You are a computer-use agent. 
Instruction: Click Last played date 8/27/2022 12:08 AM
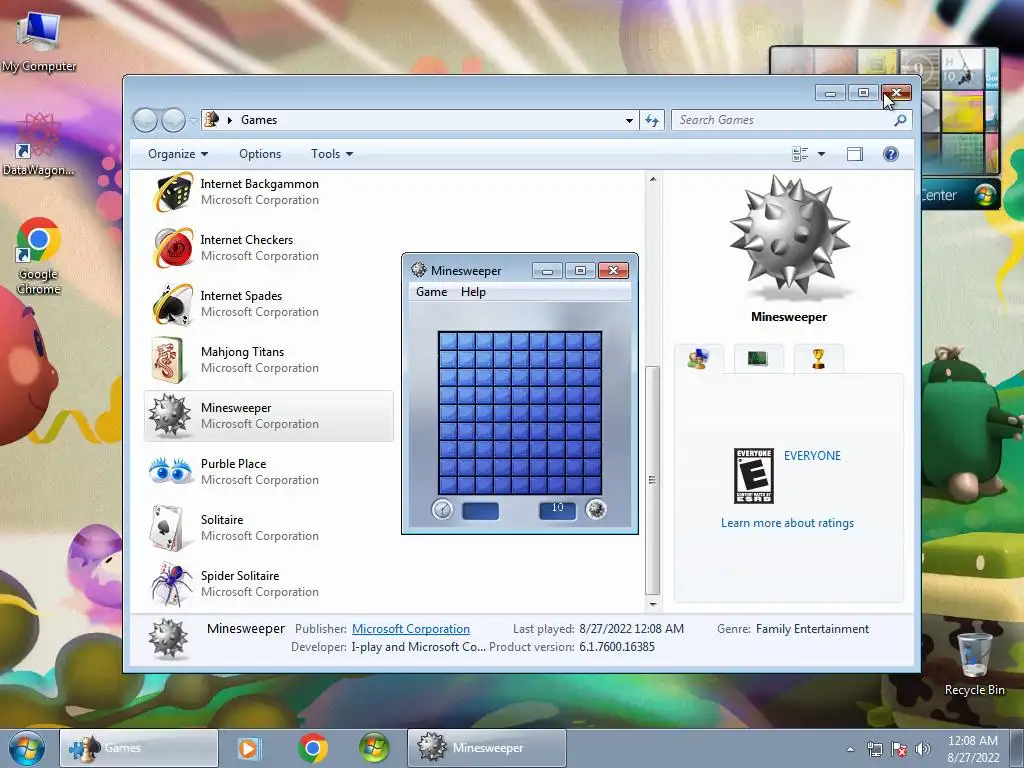(631, 629)
